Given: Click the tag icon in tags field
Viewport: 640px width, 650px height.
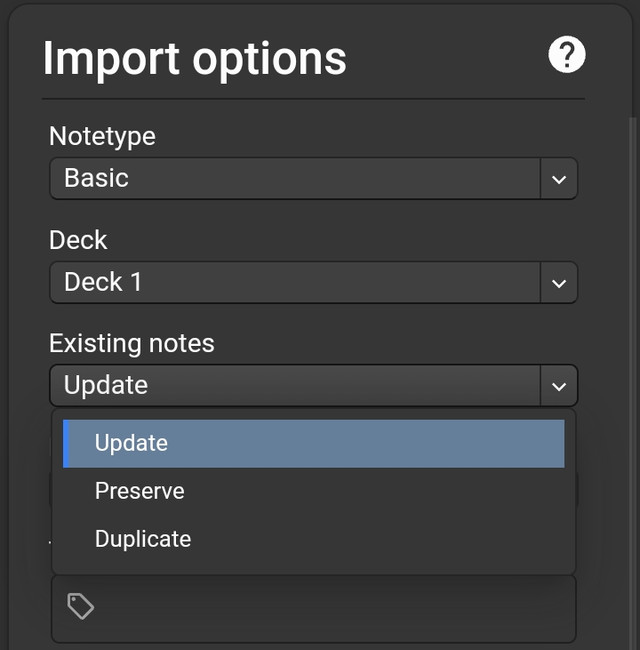Looking at the screenshot, I should point(80,606).
